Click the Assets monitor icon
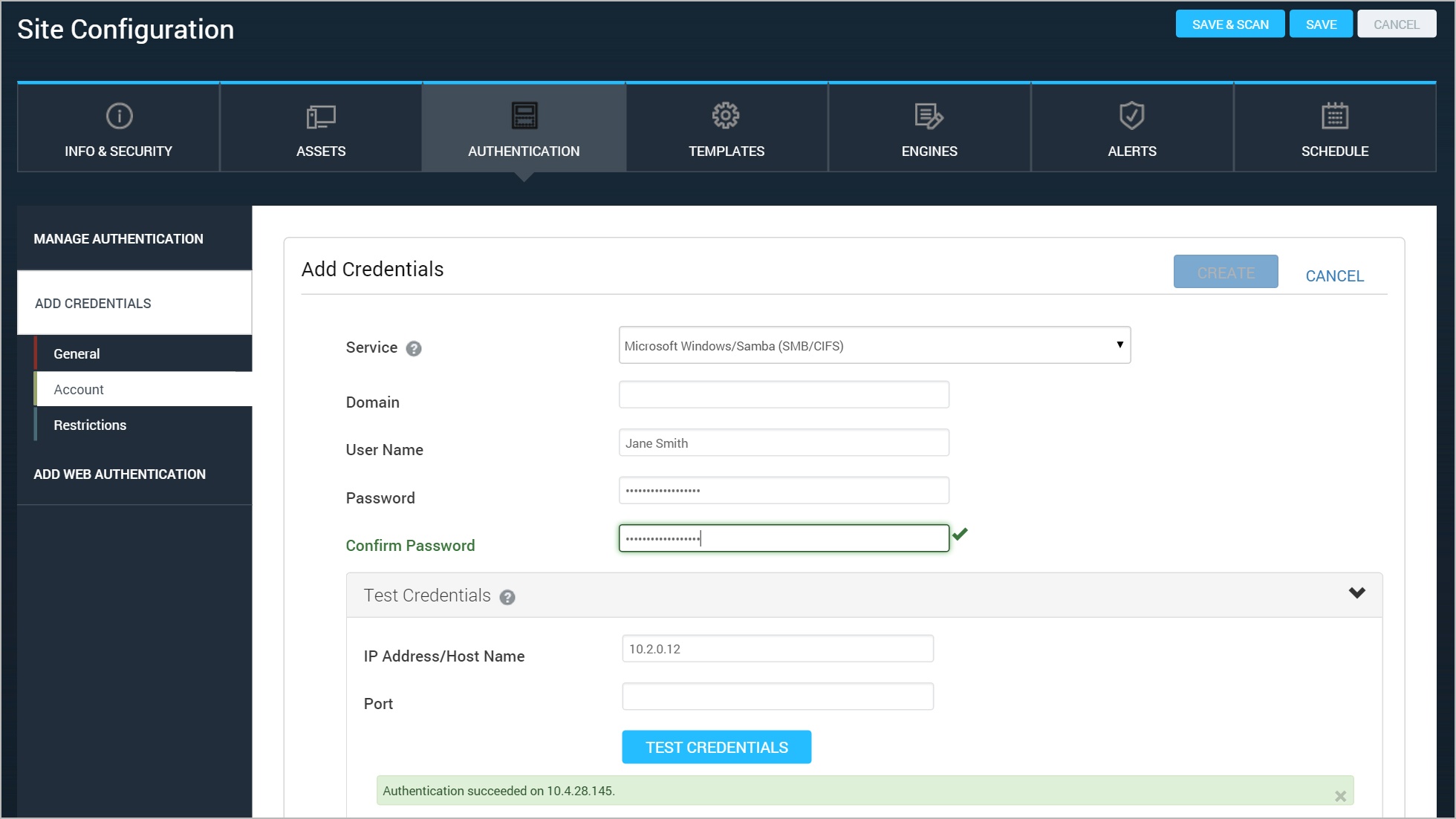 pos(321,116)
